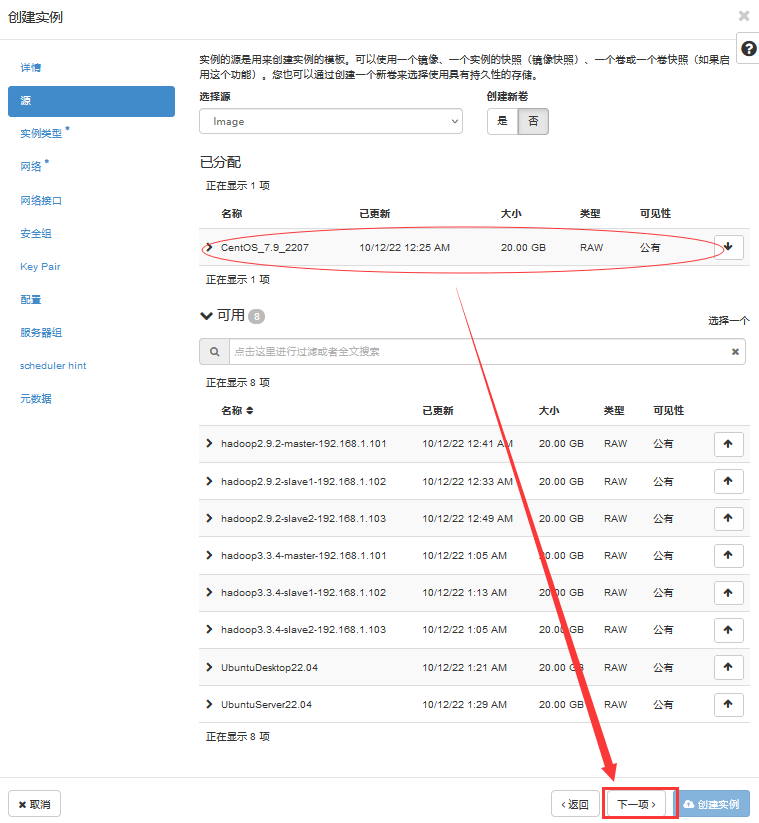Viewport: 759px width, 823px height.
Task: Sort available images by 名称 column
Action: (237, 410)
